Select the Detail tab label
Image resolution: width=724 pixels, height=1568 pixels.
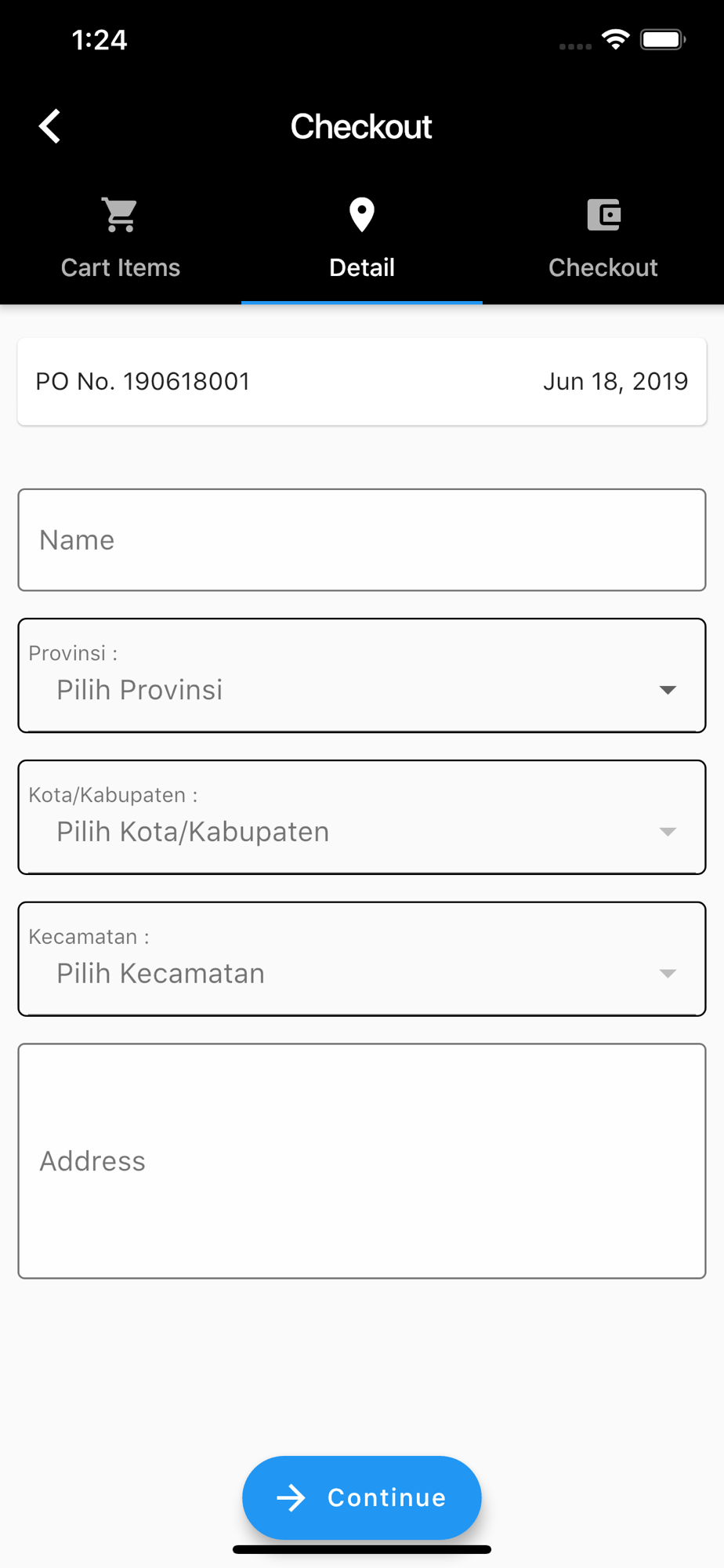pyautogui.click(x=362, y=267)
